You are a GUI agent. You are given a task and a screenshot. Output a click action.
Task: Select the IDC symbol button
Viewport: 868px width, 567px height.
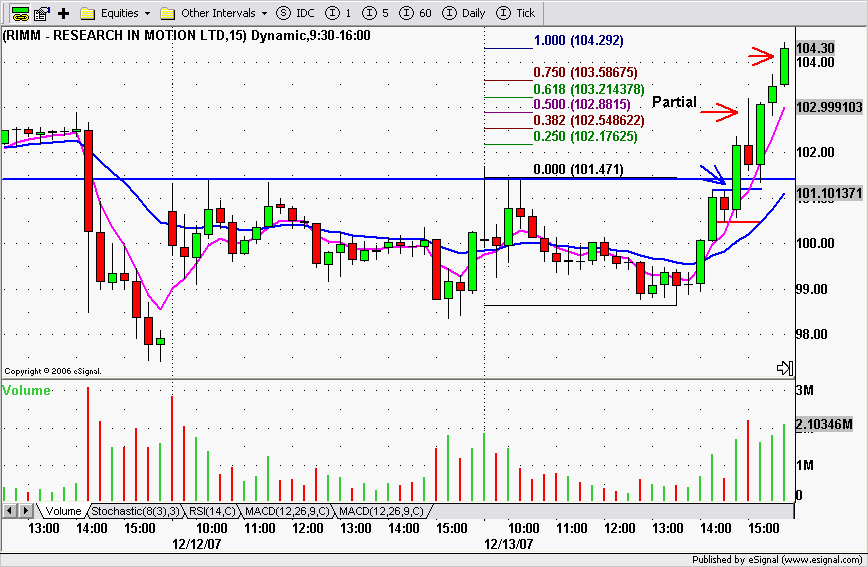295,13
